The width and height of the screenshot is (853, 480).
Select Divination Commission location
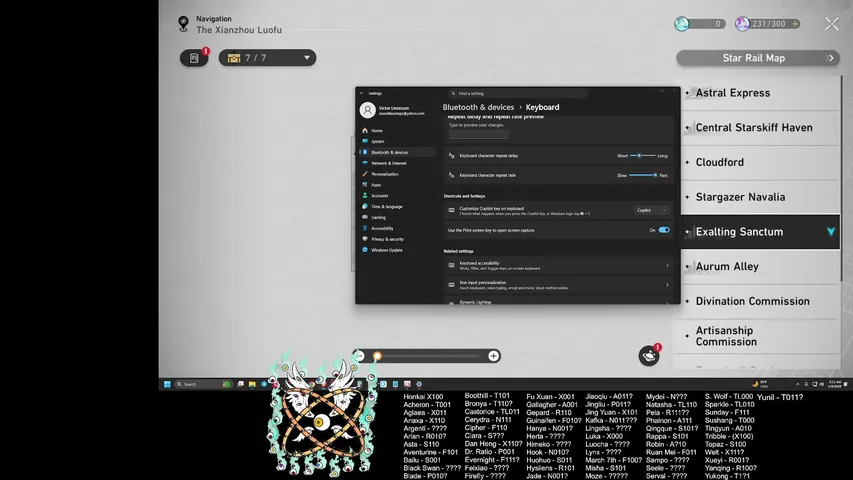759,301
